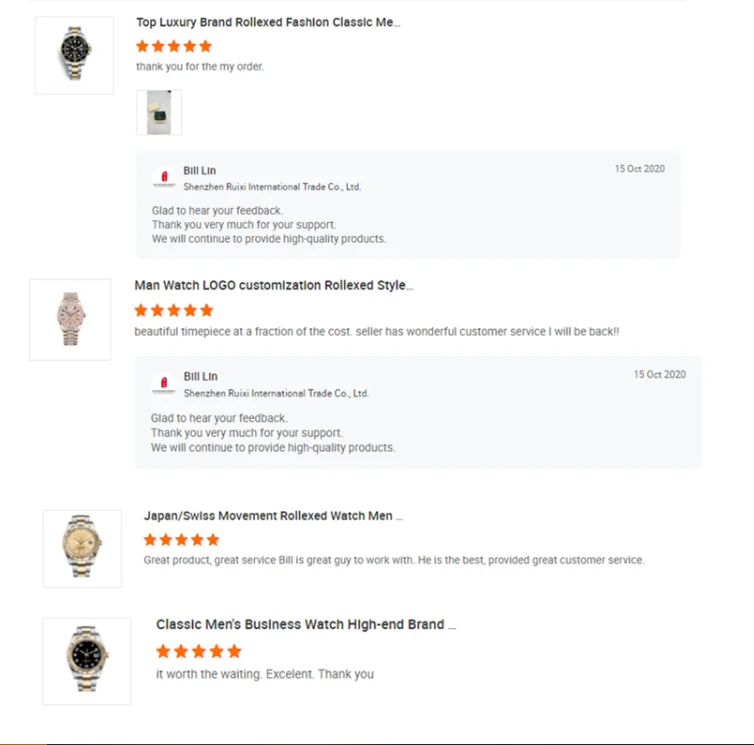The height and width of the screenshot is (745, 754).
Task: Open the rose gold Man Watch LOGO customization image
Action: 70,319
